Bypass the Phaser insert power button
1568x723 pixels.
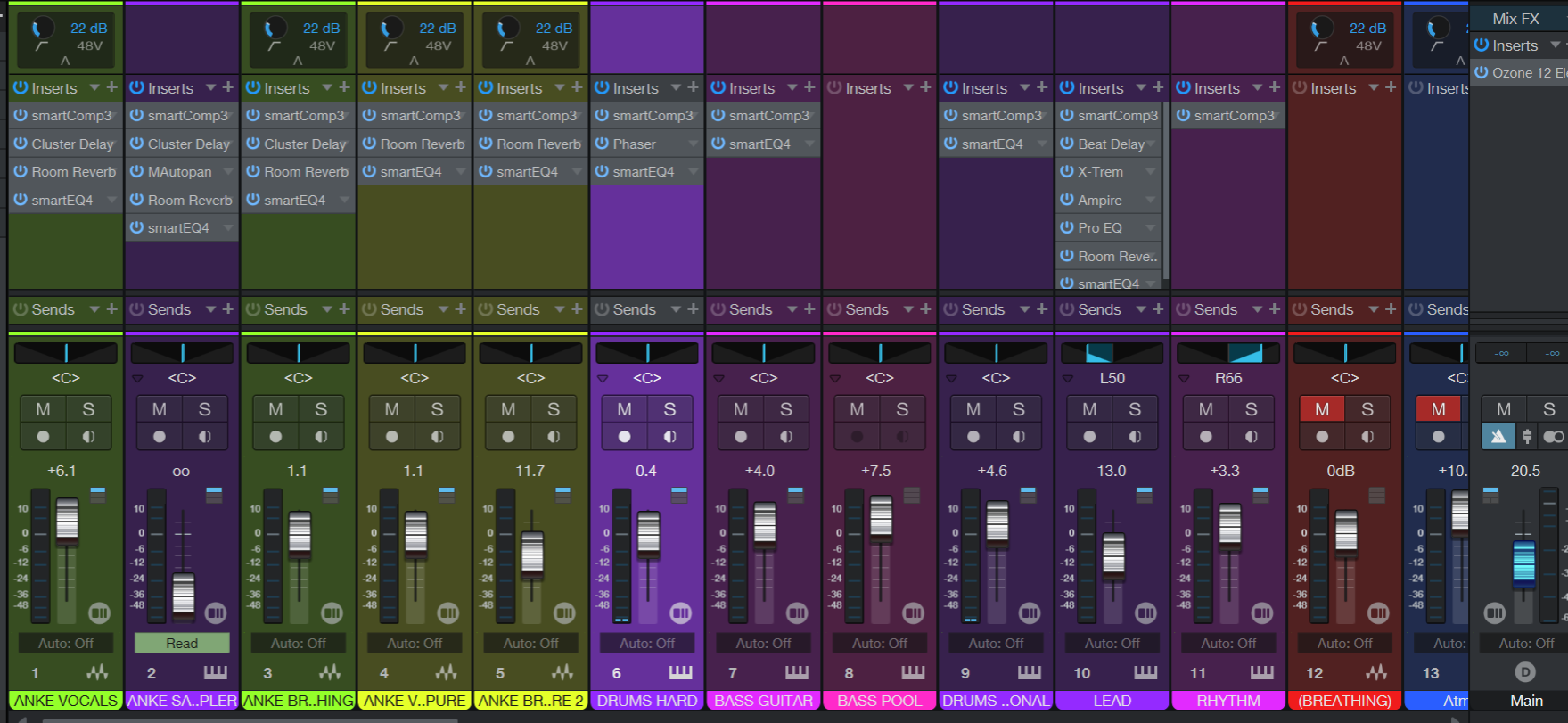click(603, 144)
